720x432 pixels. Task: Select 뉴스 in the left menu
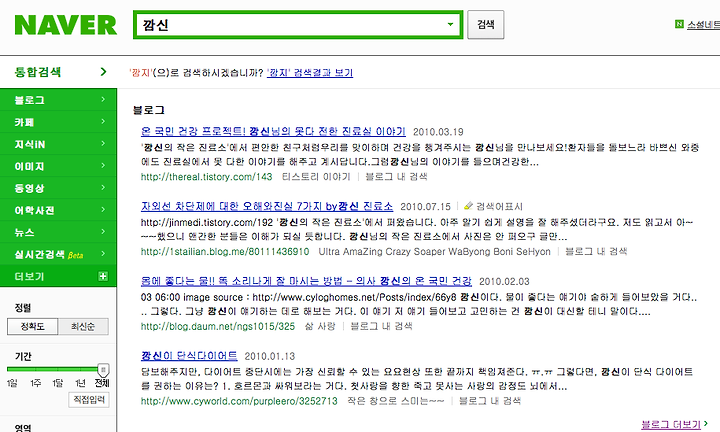(x=58, y=232)
